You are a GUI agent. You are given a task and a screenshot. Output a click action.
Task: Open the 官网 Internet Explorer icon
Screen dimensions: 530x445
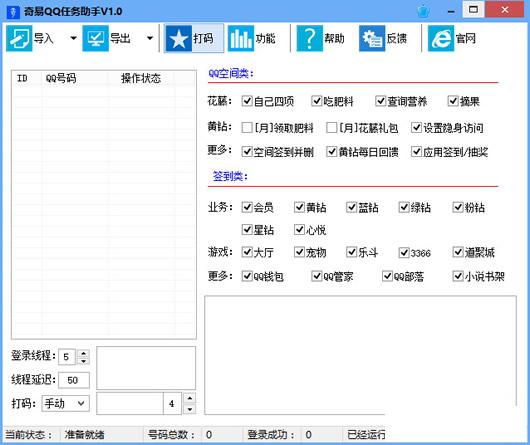click(441, 39)
